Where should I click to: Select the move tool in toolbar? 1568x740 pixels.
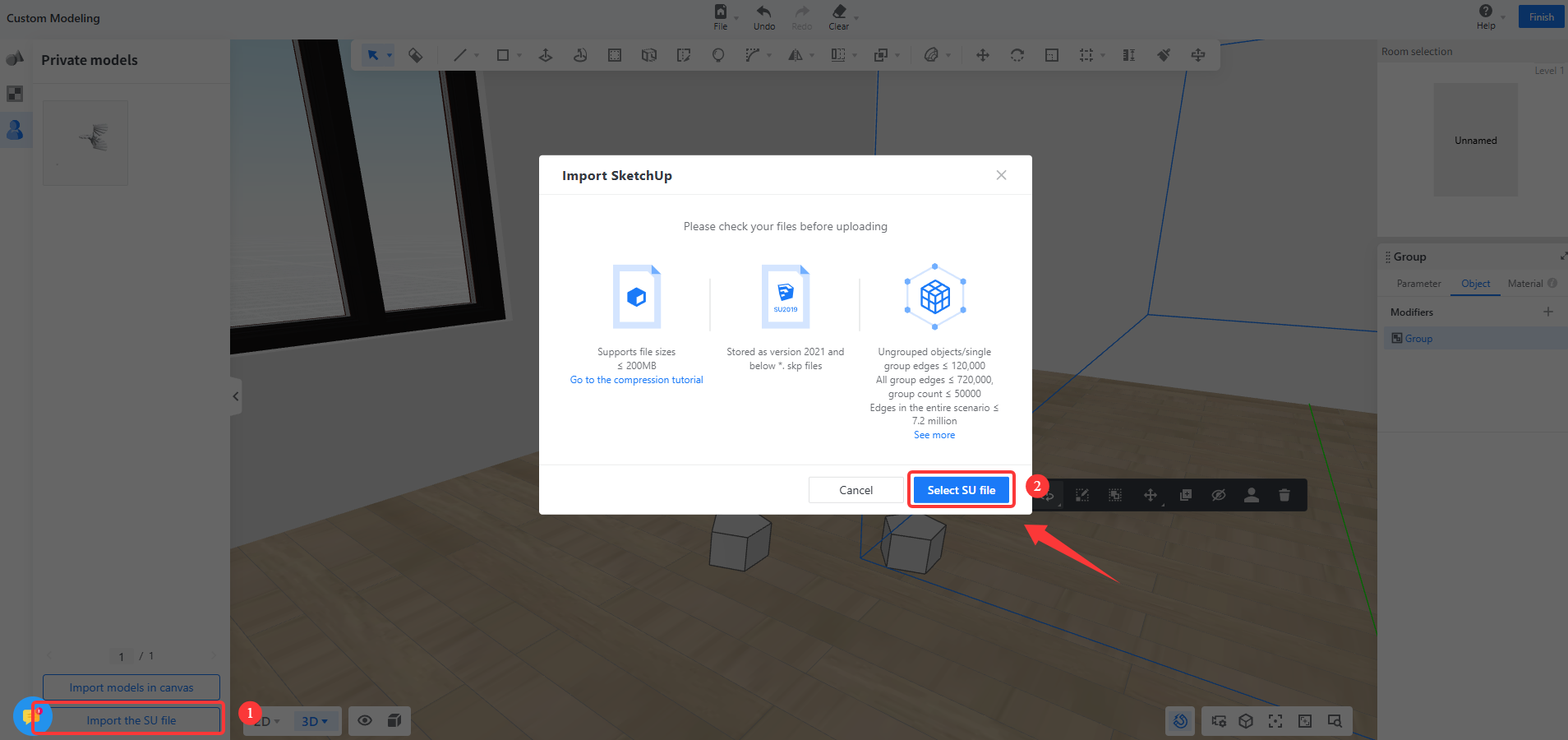coord(982,55)
